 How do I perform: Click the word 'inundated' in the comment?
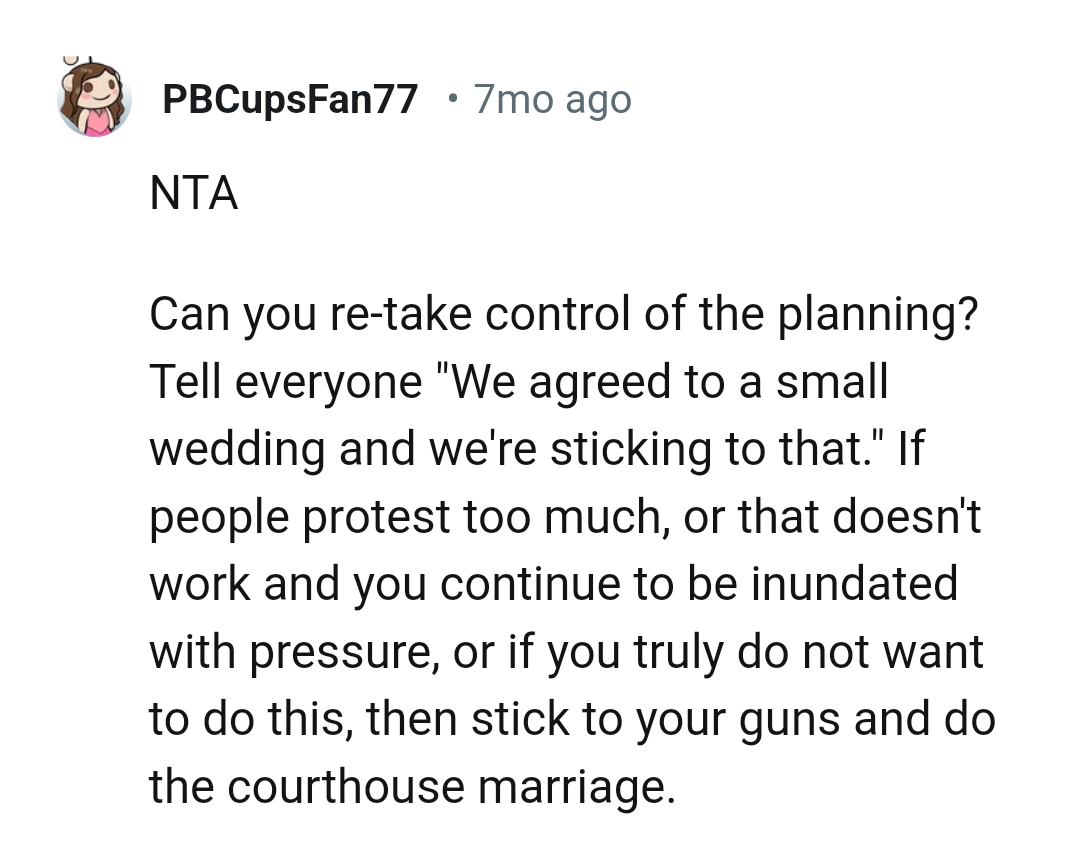pos(854,583)
